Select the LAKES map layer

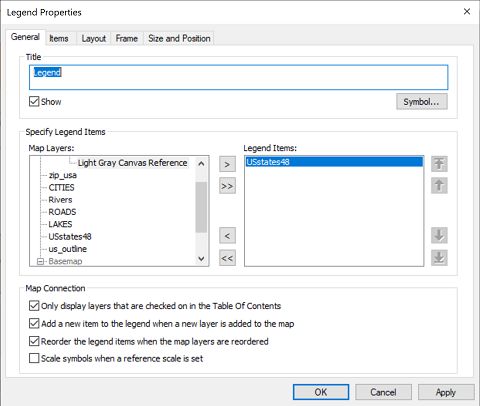60,224
